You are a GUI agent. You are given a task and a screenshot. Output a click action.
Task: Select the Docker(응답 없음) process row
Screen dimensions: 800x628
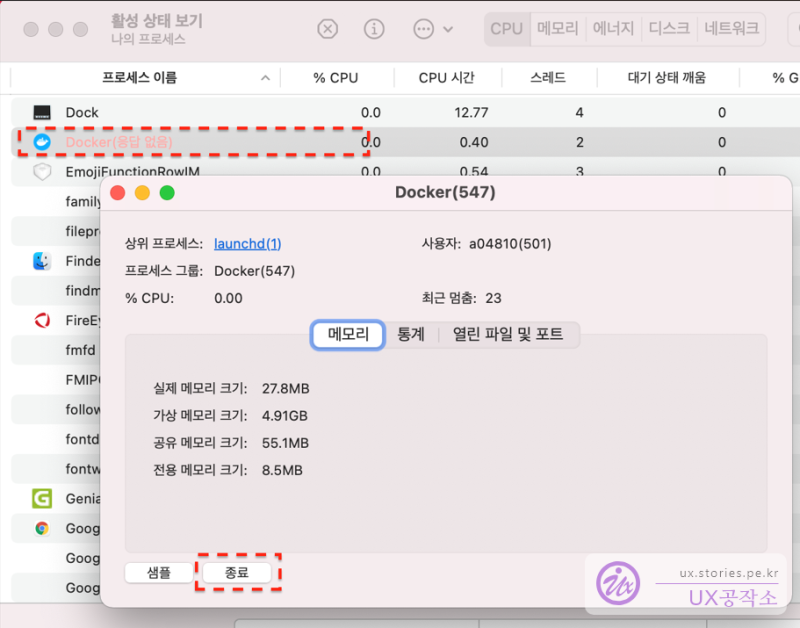tap(406, 142)
